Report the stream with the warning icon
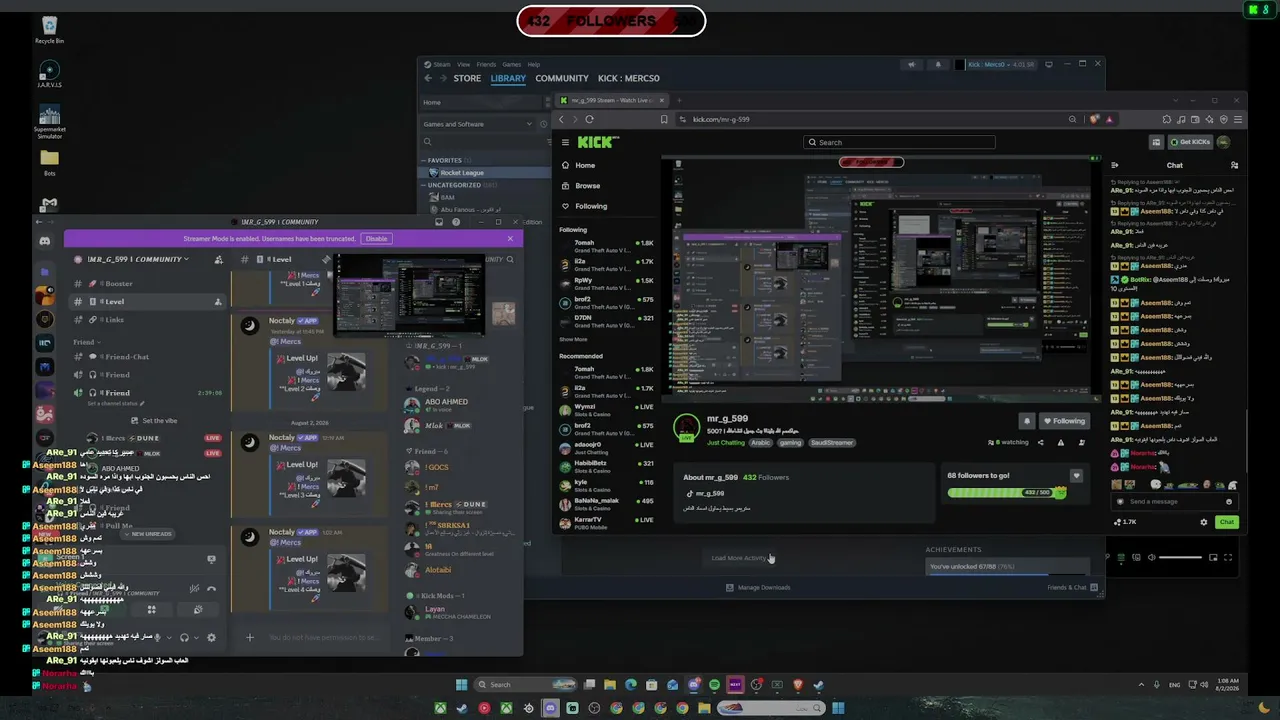1280x720 pixels. 1061,442
